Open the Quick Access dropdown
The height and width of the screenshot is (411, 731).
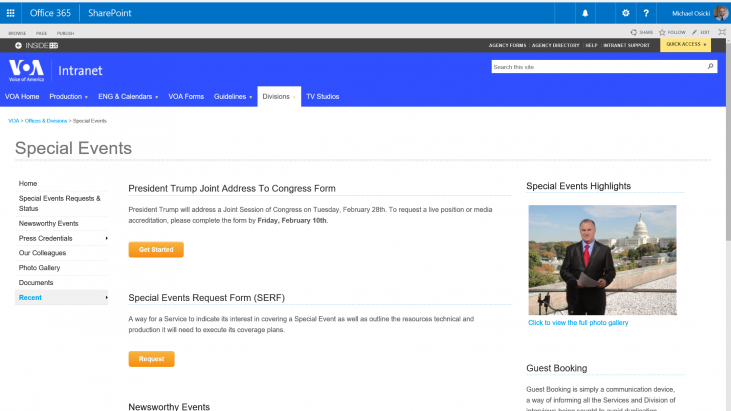685,44
